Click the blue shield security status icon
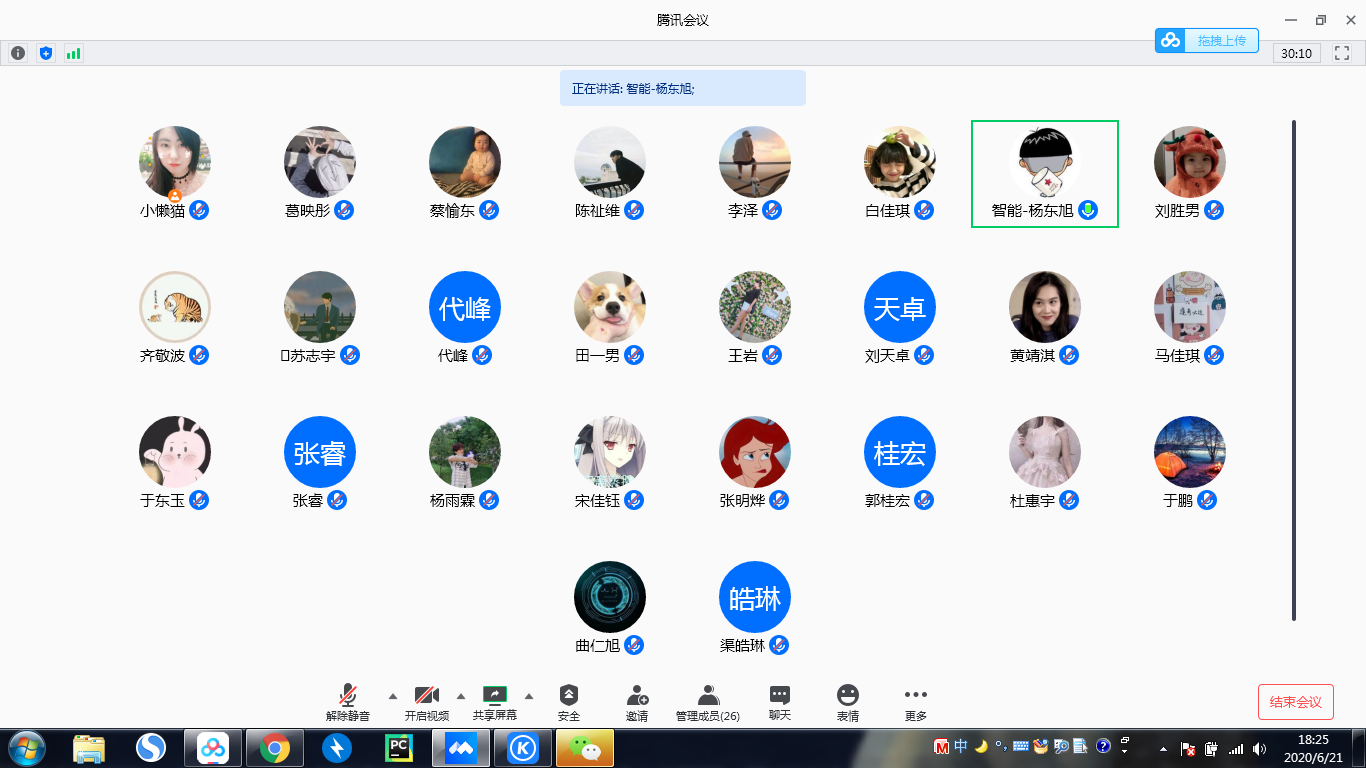 click(45, 53)
